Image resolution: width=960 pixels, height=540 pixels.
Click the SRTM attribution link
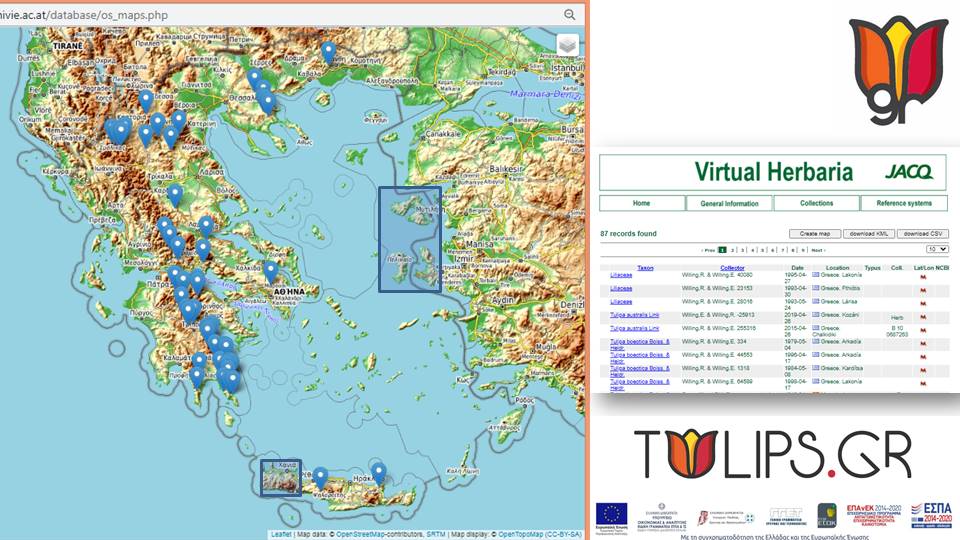pos(436,534)
